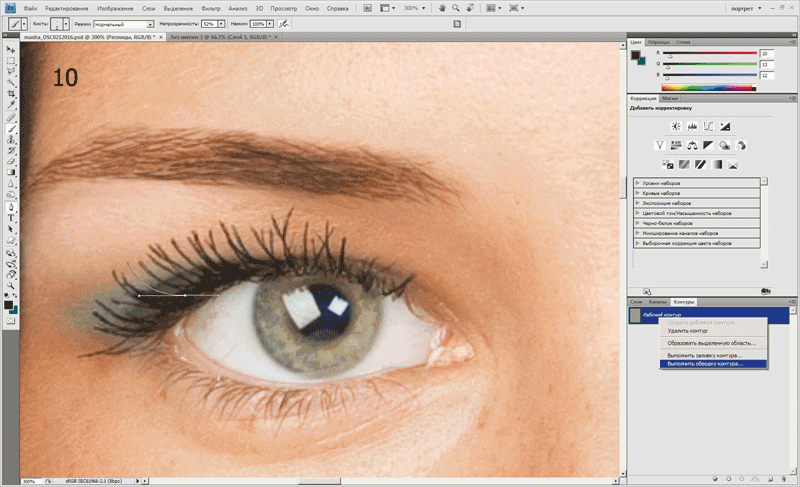Viewport: 800px width, 487px height.
Task: Click the foreground color swatch in Цвет panel
Action: click(636, 55)
